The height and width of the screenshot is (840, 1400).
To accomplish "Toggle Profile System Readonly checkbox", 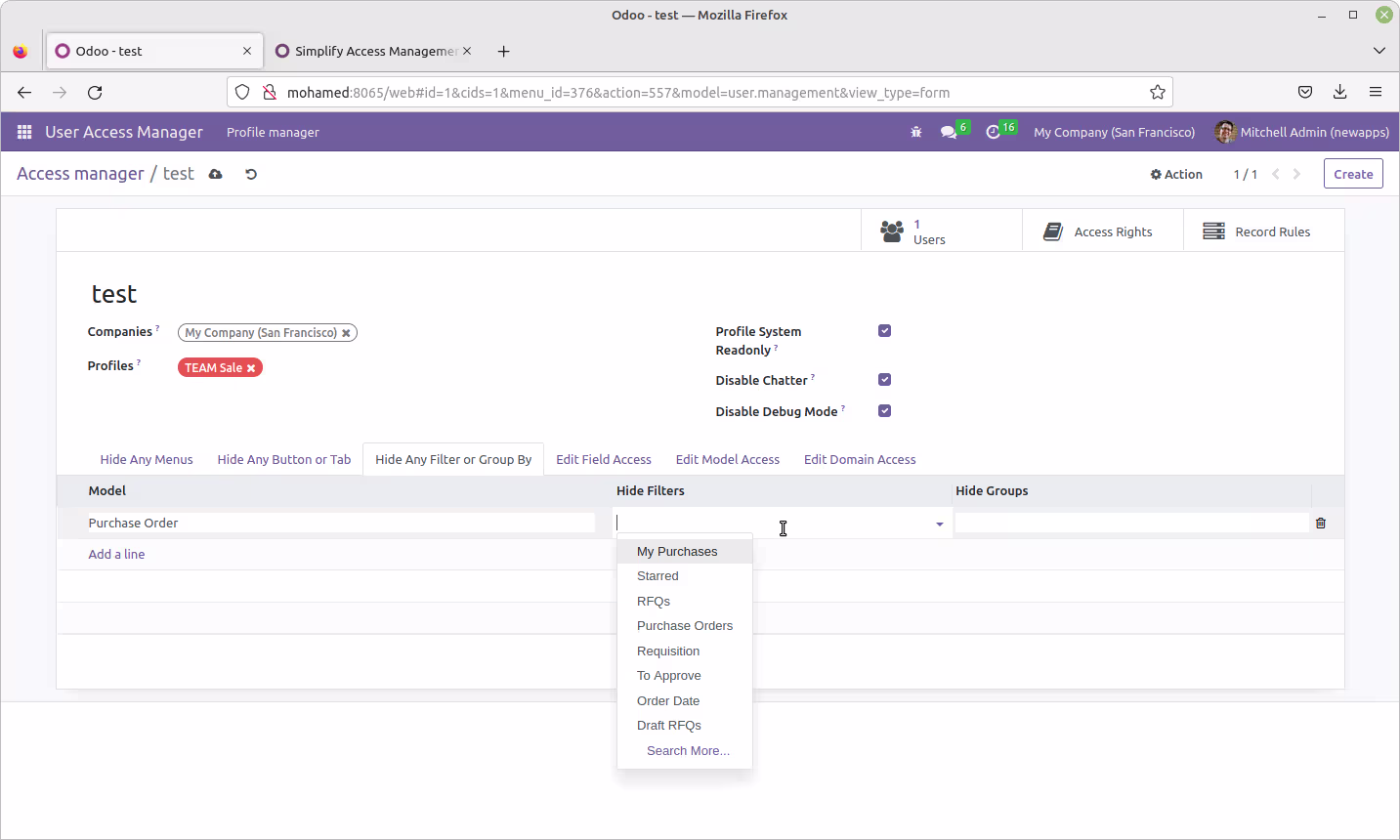I will tap(884, 331).
